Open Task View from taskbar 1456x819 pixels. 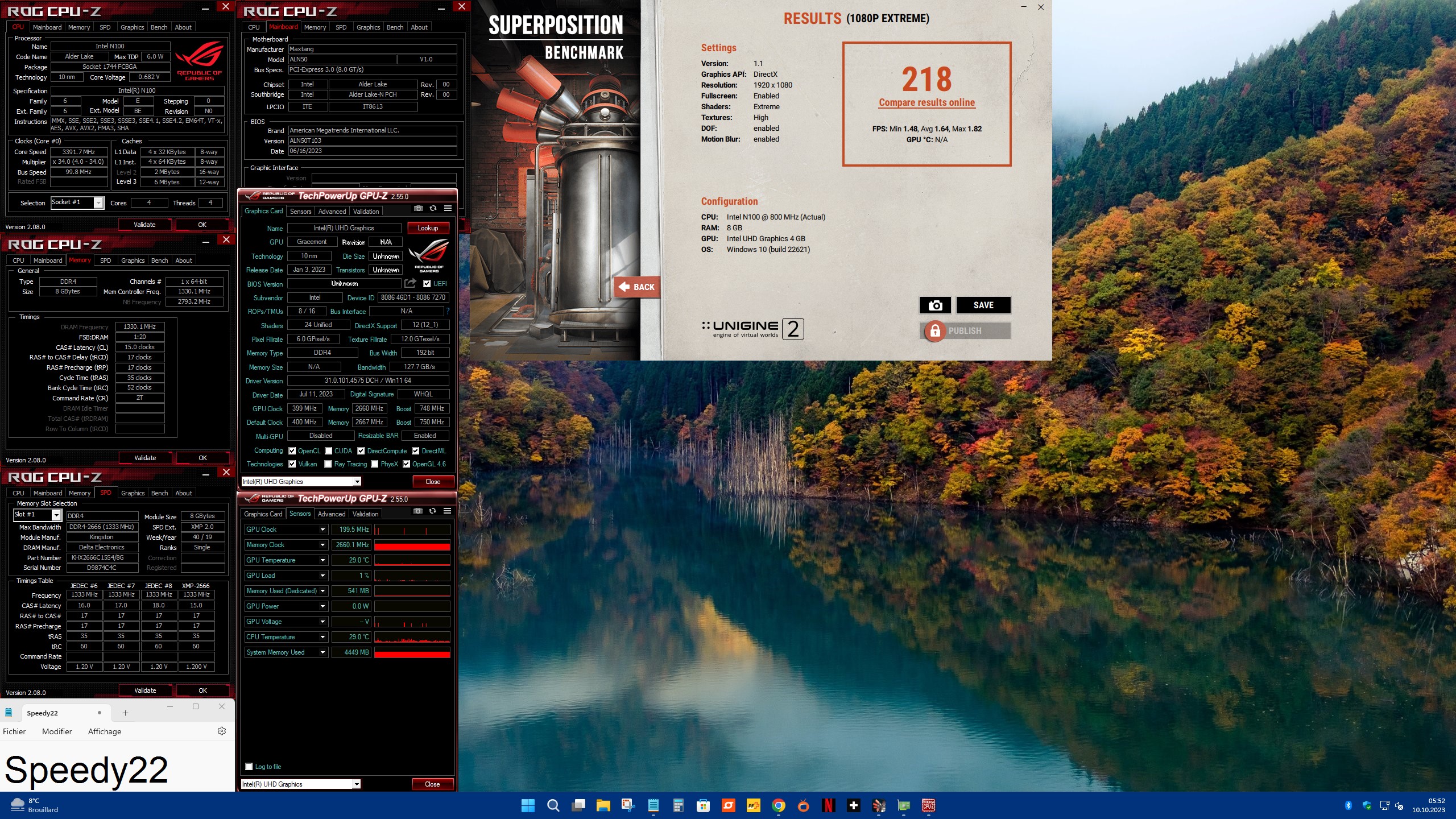coord(578,805)
